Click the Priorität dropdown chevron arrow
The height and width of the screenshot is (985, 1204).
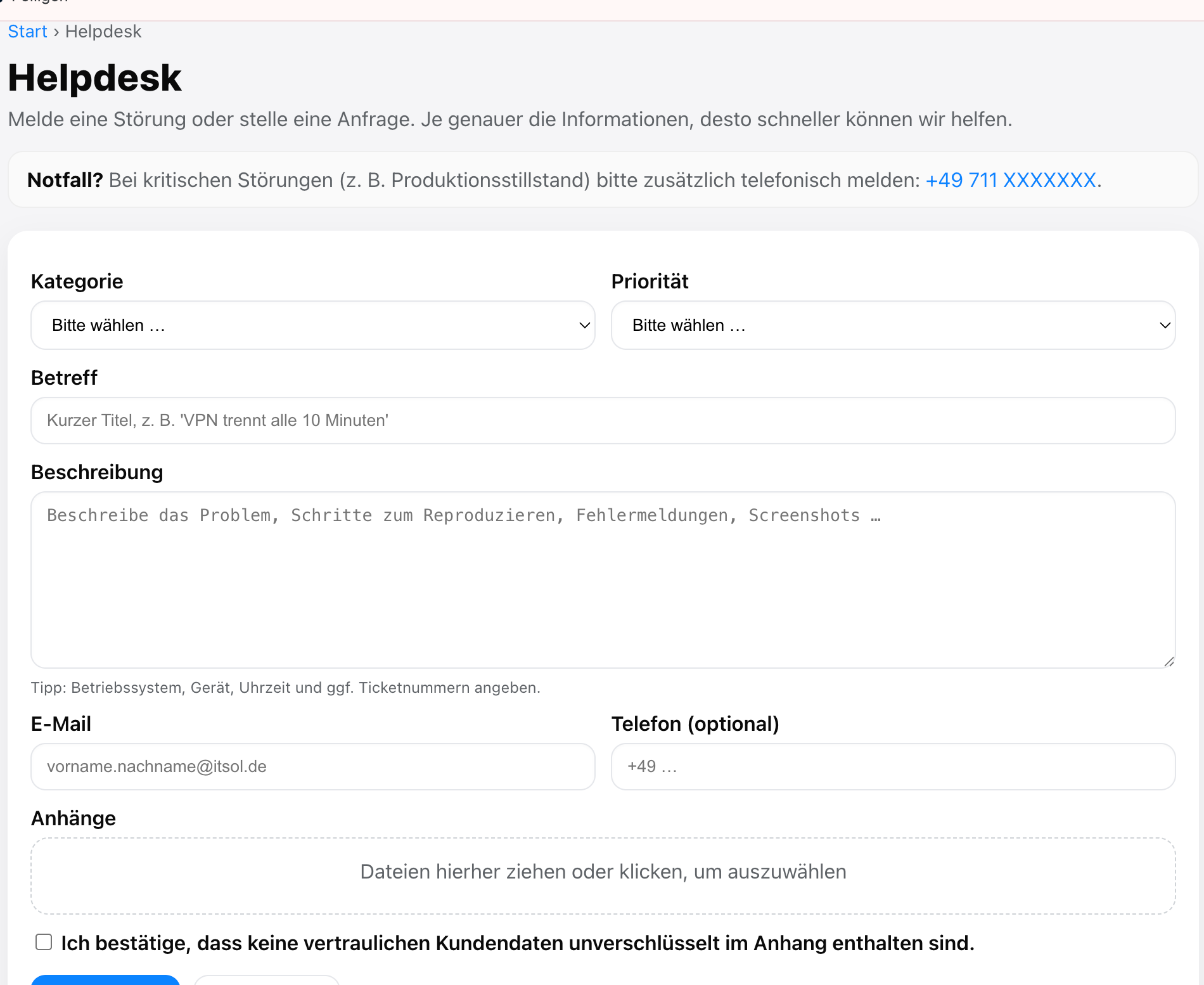point(1165,325)
